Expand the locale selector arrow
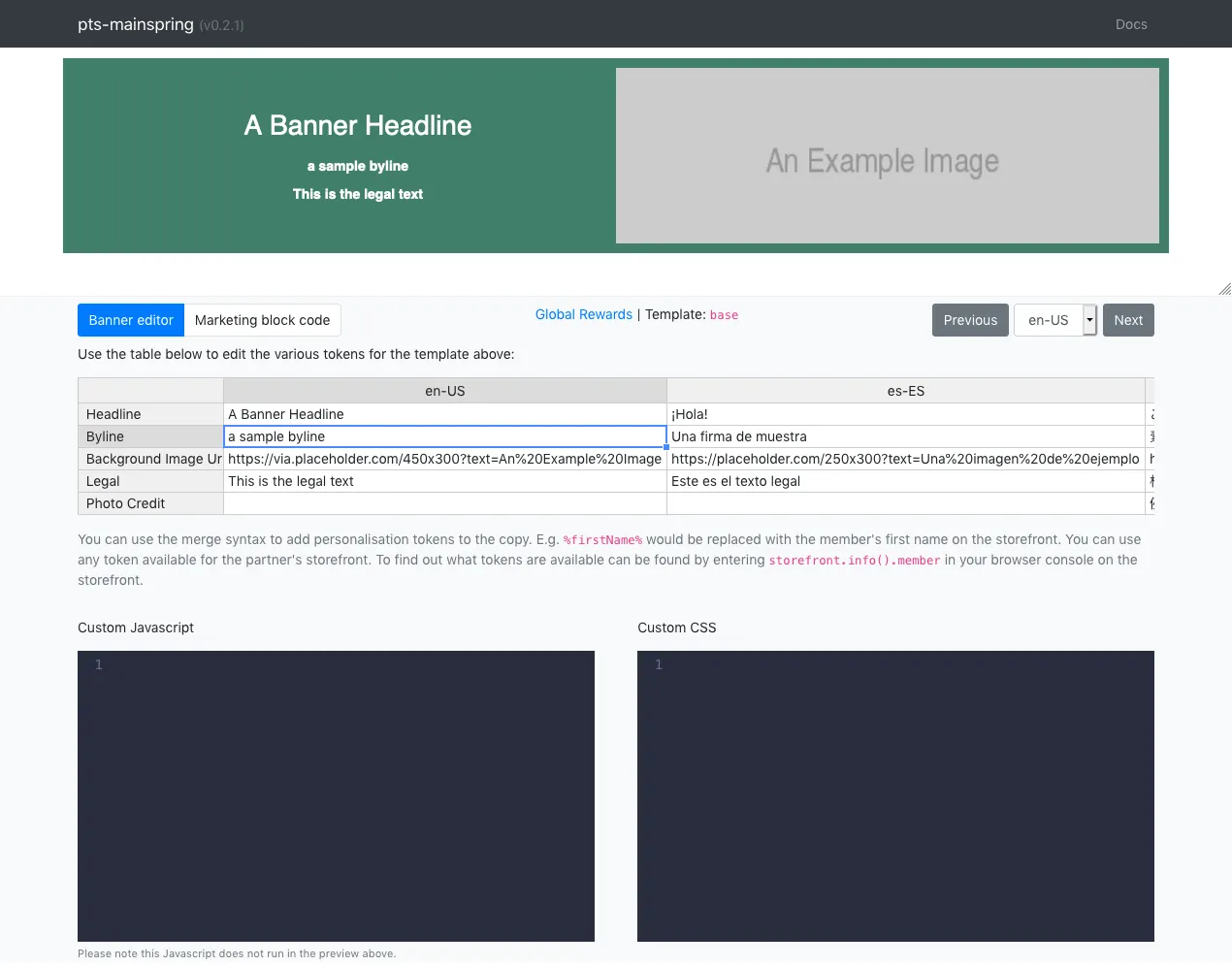Image resolution: width=1232 pixels, height=966 pixels. coord(1088,319)
